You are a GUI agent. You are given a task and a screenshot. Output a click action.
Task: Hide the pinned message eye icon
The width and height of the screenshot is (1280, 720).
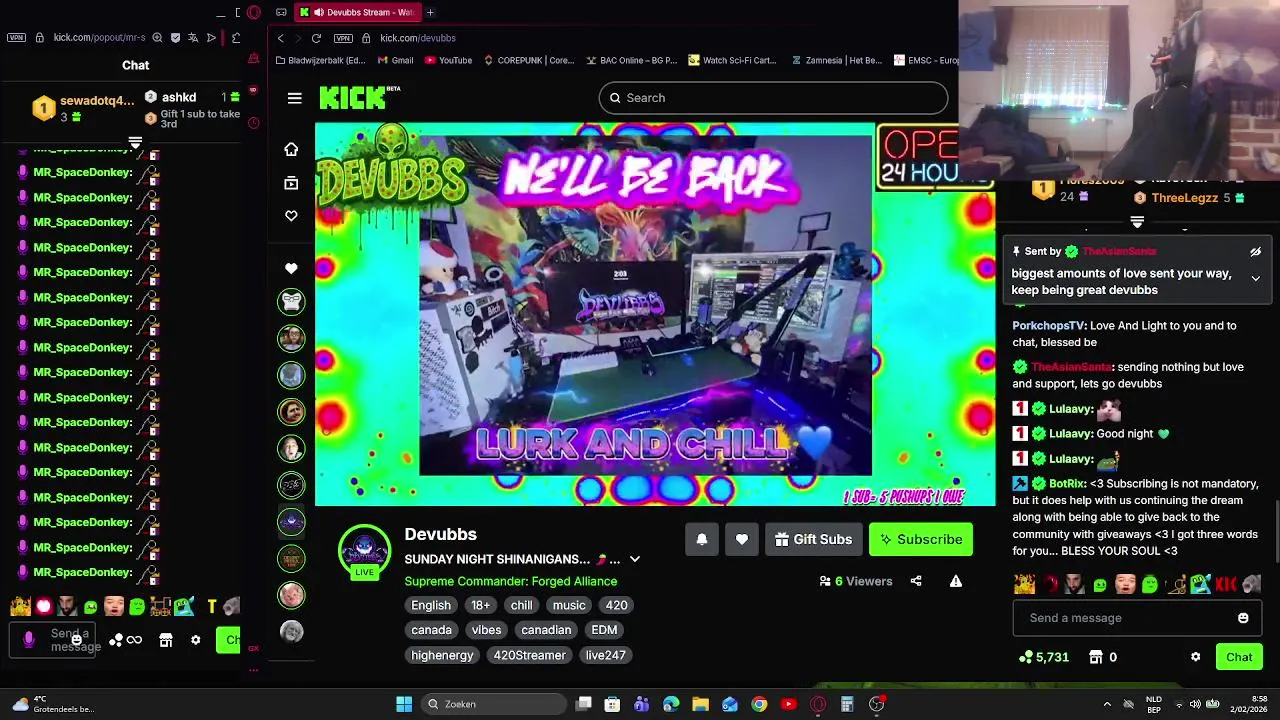(1255, 252)
